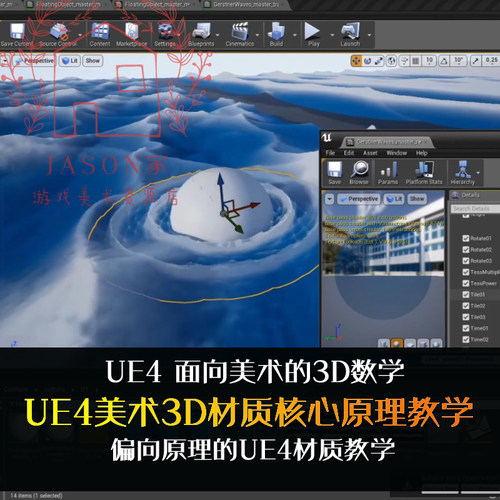Uncheck the Rotate01 parameter checkbox

(466, 238)
